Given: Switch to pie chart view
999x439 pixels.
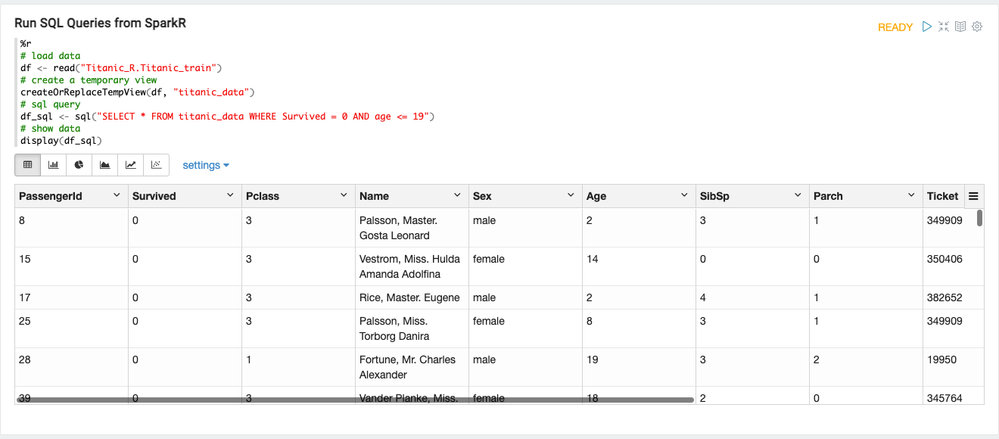Looking at the screenshot, I should coord(79,165).
